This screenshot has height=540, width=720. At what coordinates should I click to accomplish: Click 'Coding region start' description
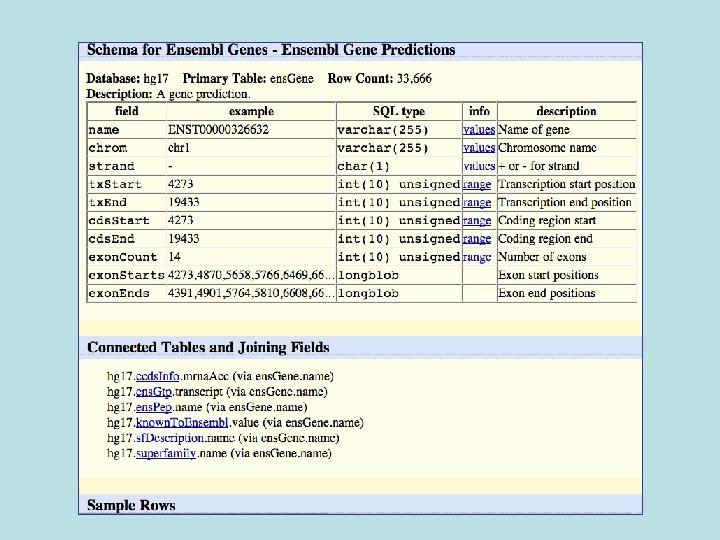tap(547, 220)
